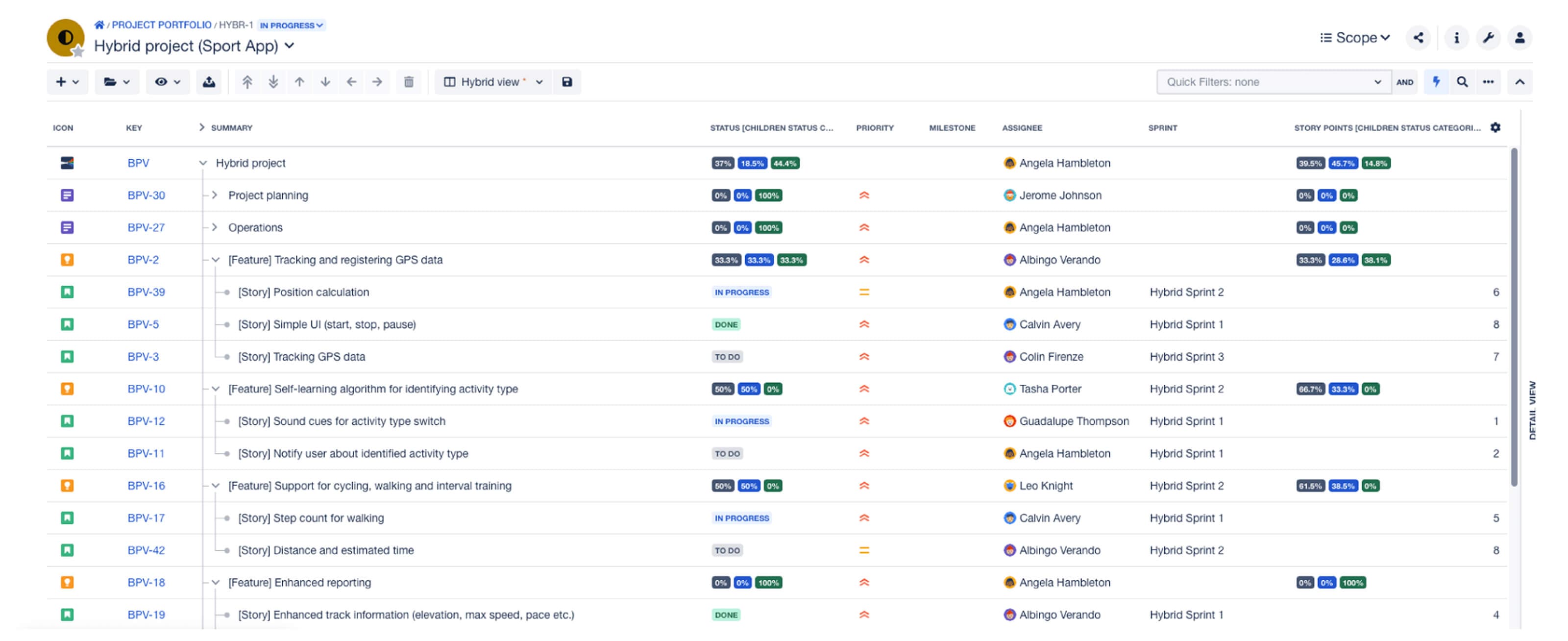Open the Hybrid view dropdown
This screenshot has width=1568, height=641.
493,81
